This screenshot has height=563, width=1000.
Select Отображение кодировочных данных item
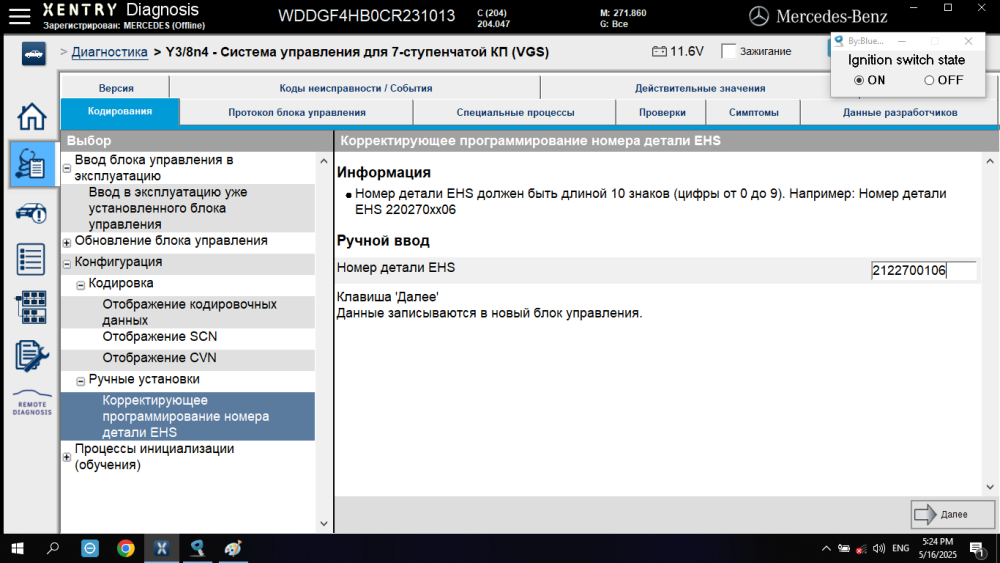coord(188,312)
